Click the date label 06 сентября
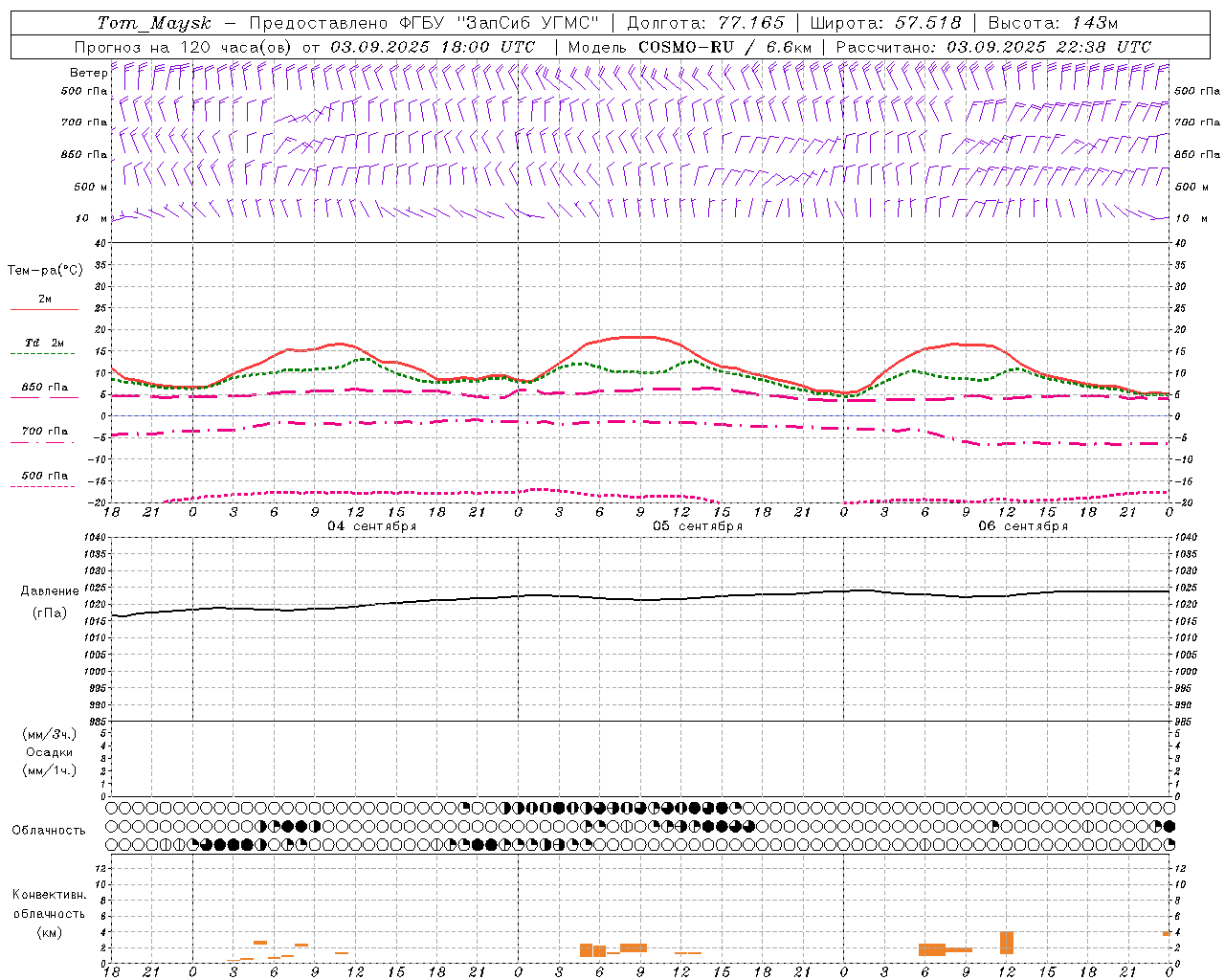The image size is (1225, 980). point(1023,526)
